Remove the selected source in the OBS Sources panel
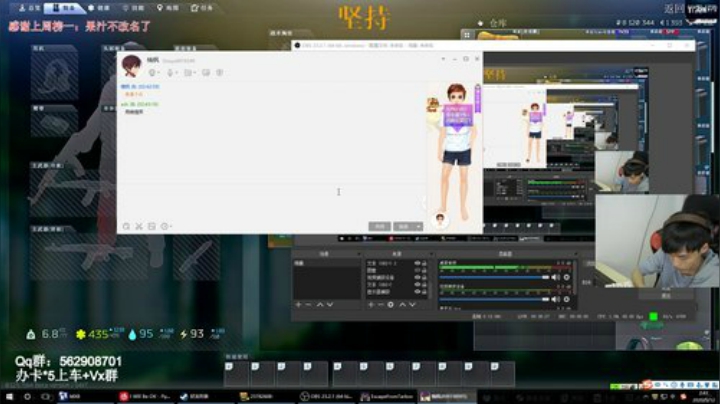The image size is (720, 404). click(x=380, y=304)
